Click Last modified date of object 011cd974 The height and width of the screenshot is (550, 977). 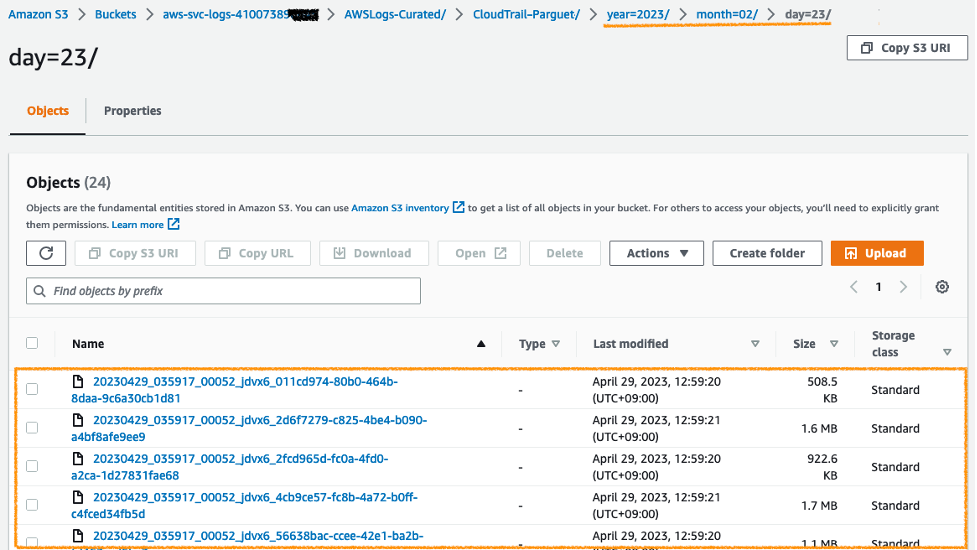[657, 389]
